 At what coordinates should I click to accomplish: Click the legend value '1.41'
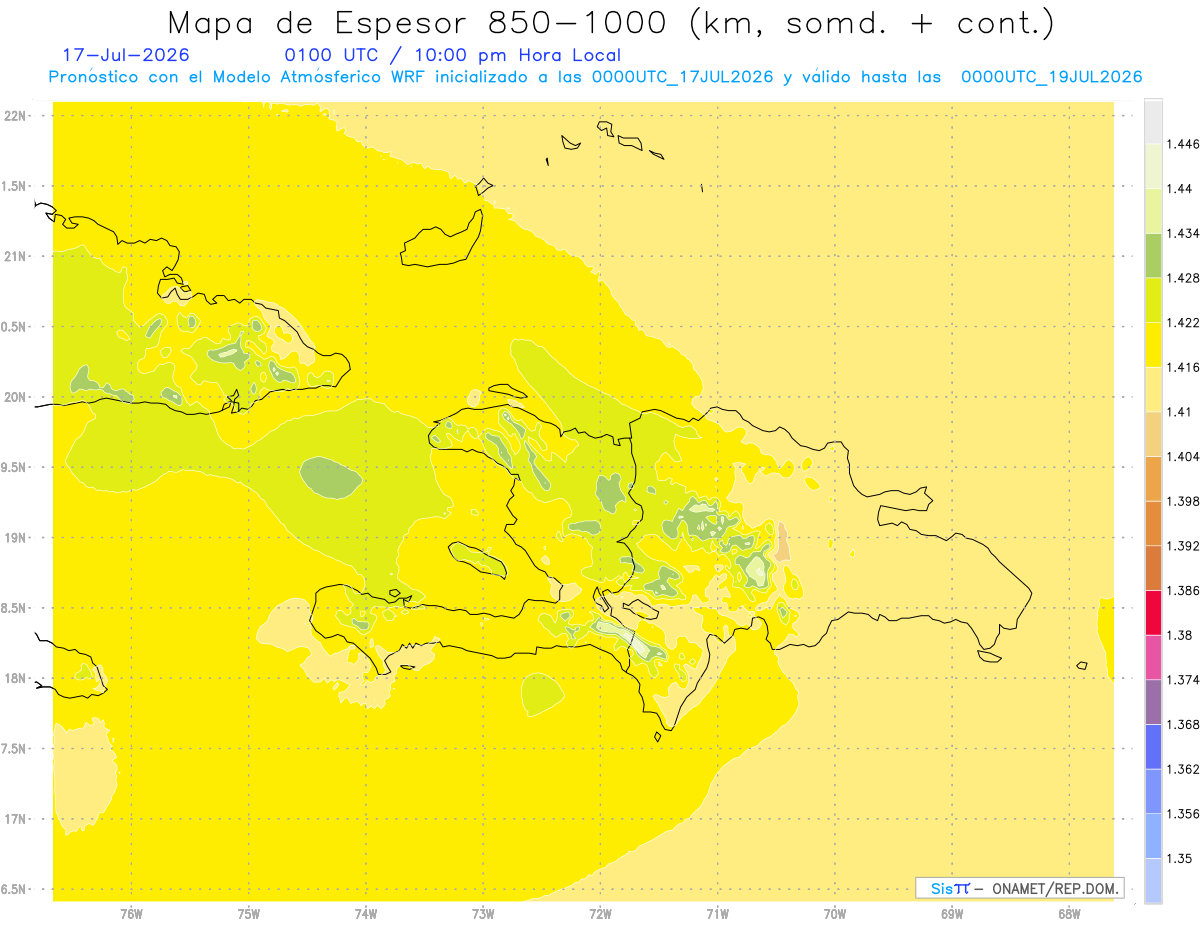pos(1179,412)
